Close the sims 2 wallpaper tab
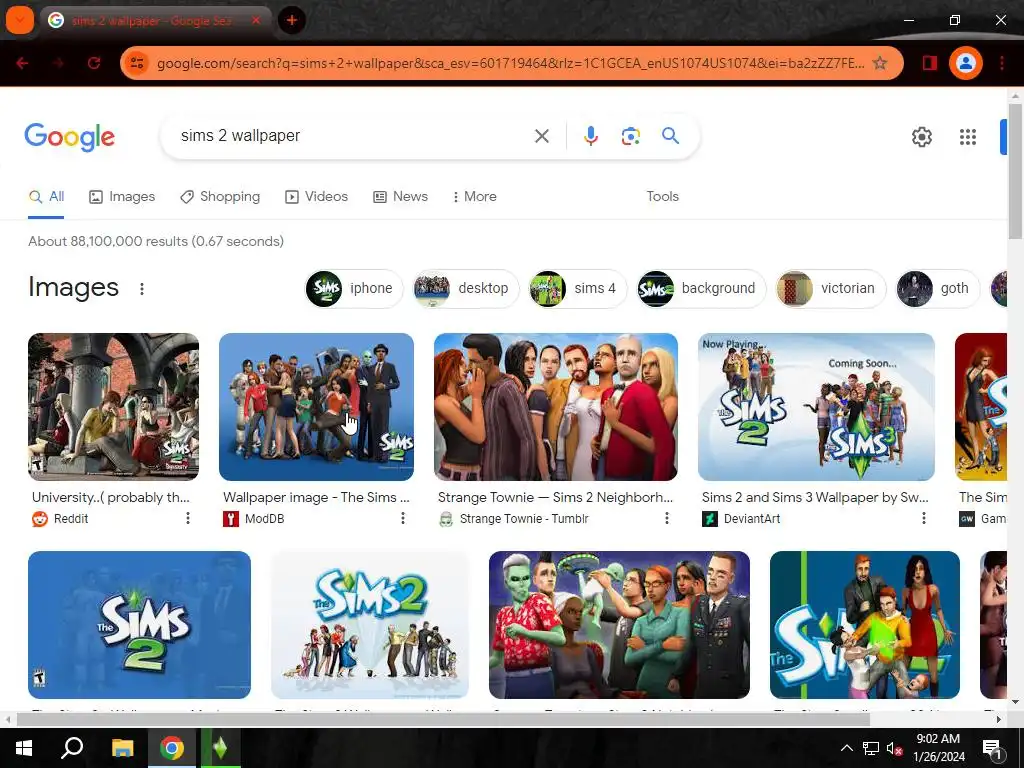The width and height of the screenshot is (1024, 768). (x=256, y=20)
